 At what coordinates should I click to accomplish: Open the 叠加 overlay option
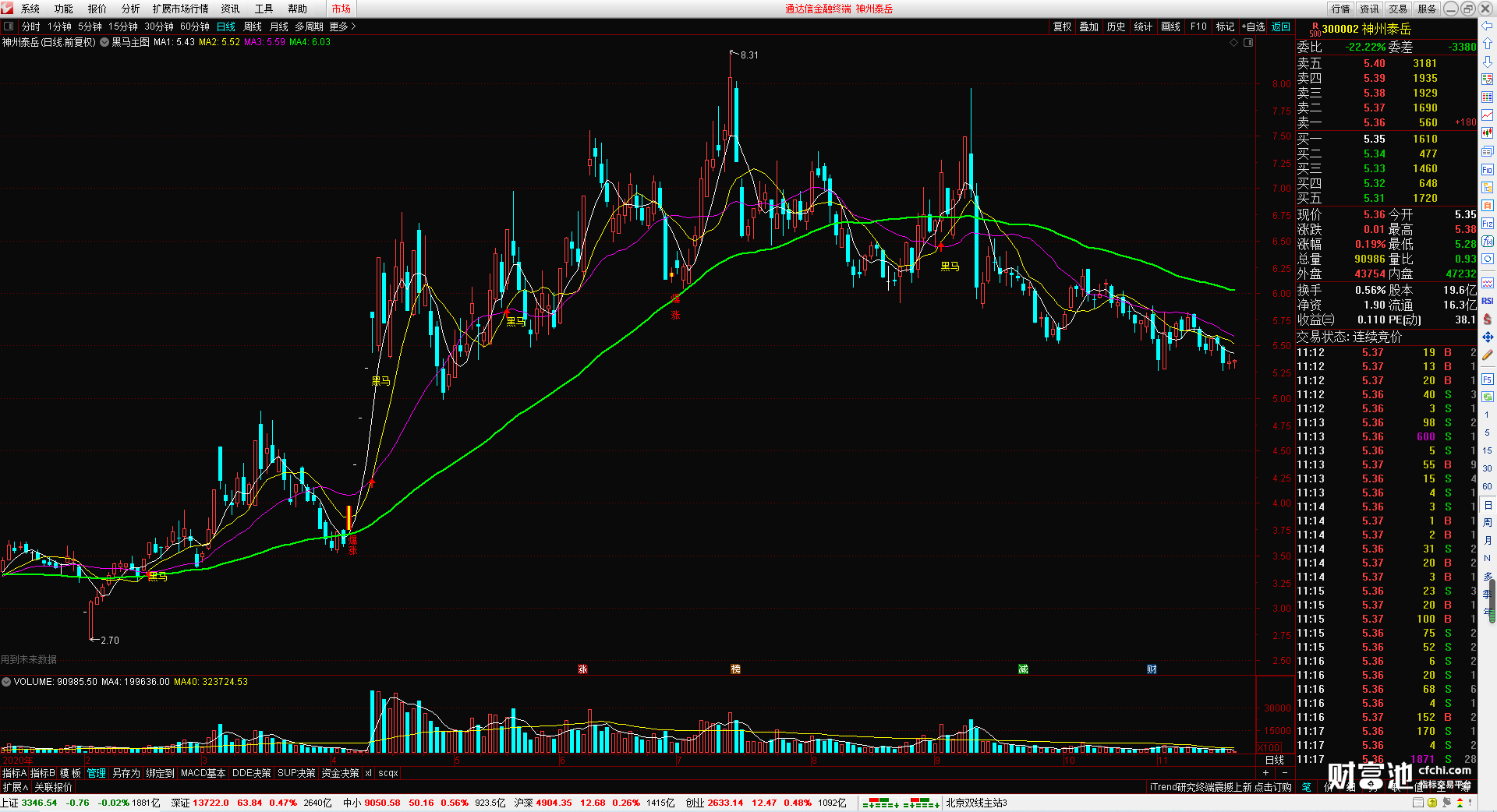click(1088, 26)
